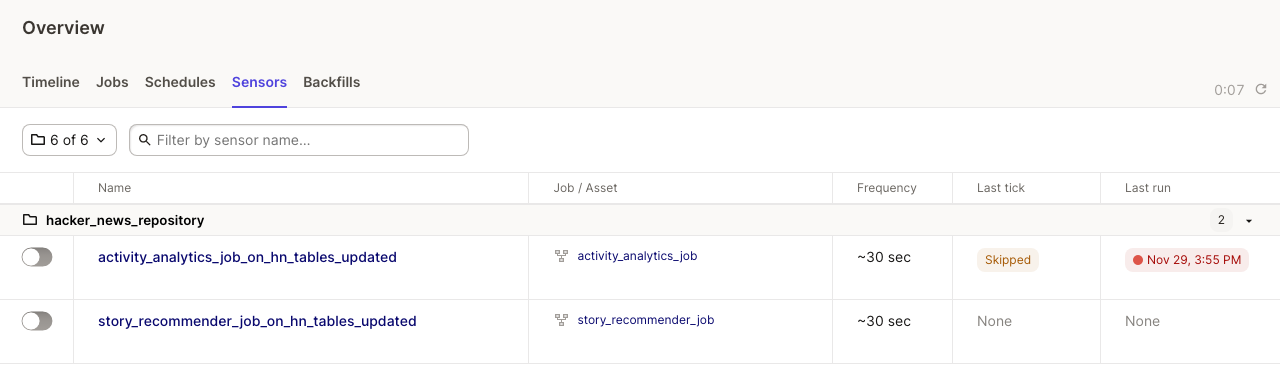Screen dimensions: 1280x376
Task: Open the story_recommender_job link
Action: [x=646, y=320]
